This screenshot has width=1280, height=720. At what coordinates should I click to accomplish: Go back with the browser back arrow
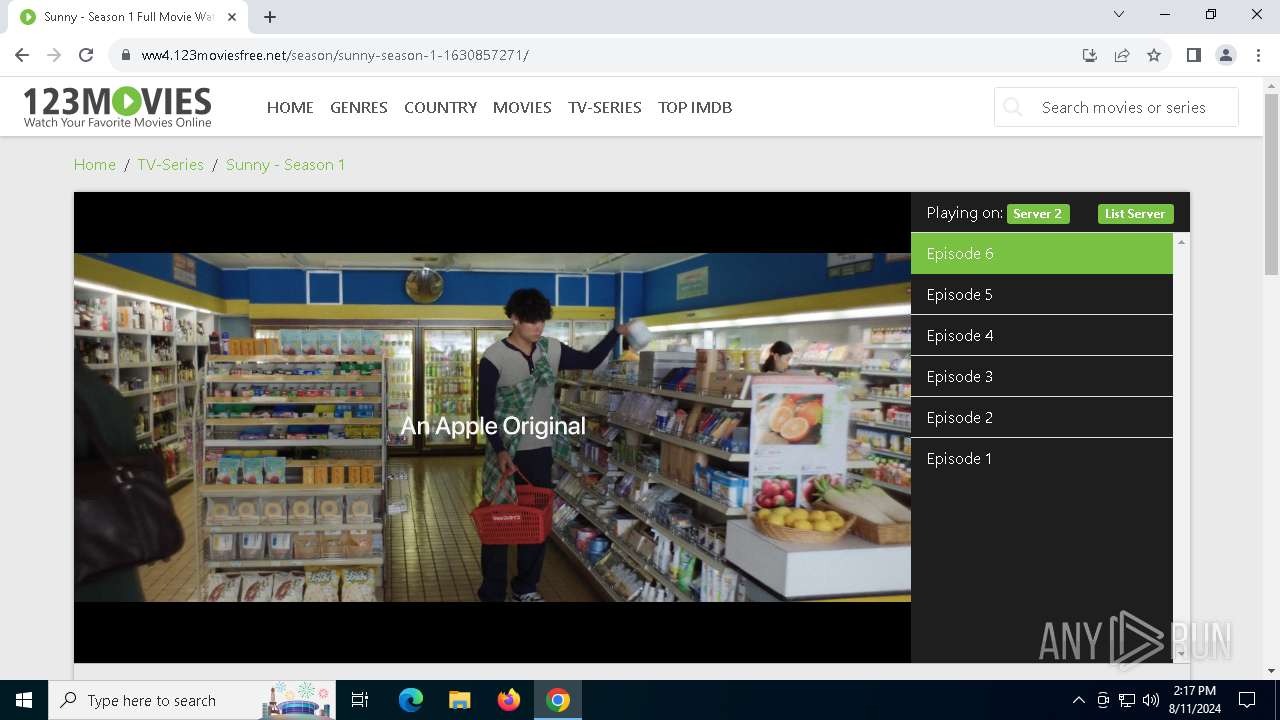(x=22, y=55)
